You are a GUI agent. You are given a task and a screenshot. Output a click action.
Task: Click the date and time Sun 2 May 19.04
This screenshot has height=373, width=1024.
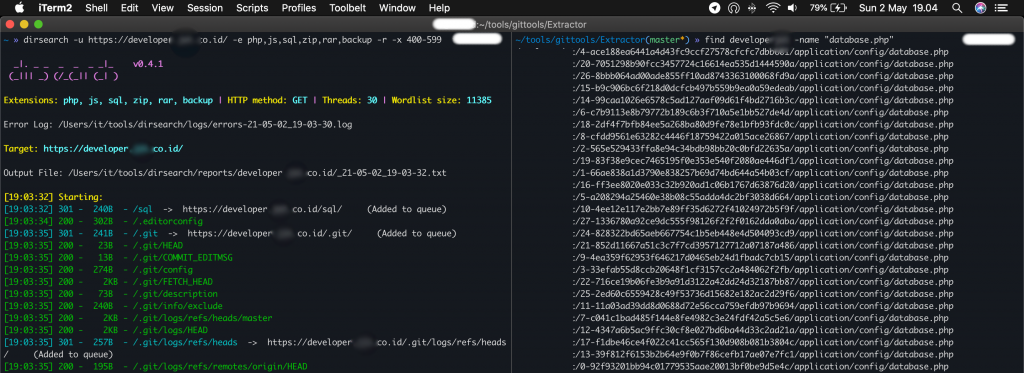(898, 8)
